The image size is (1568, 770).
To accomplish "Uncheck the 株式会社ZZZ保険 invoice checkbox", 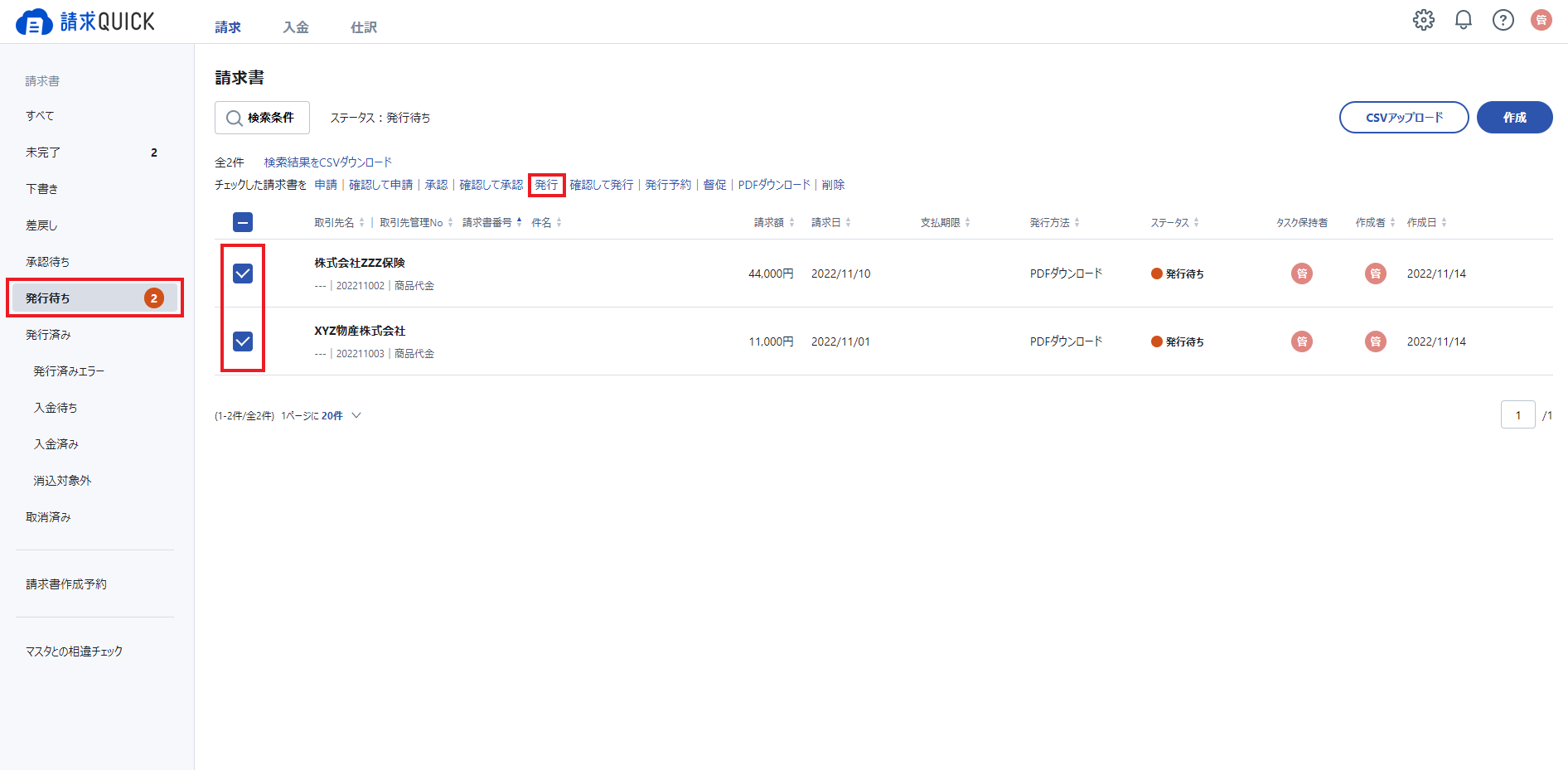I will pyautogui.click(x=243, y=274).
